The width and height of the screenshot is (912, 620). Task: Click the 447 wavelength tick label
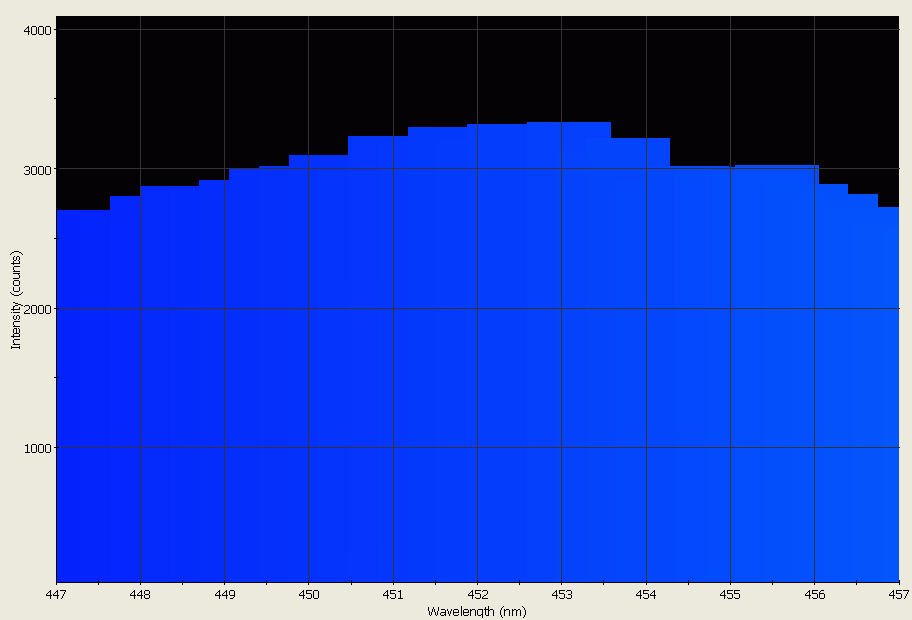(56, 595)
